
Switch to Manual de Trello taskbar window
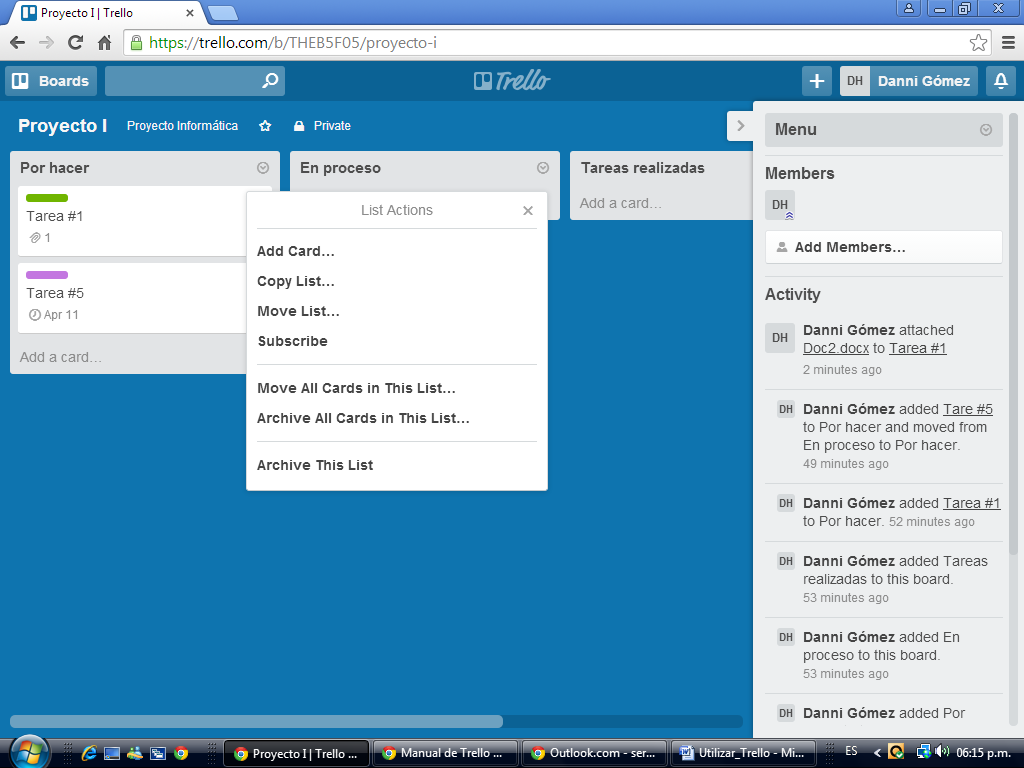point(445,753)
